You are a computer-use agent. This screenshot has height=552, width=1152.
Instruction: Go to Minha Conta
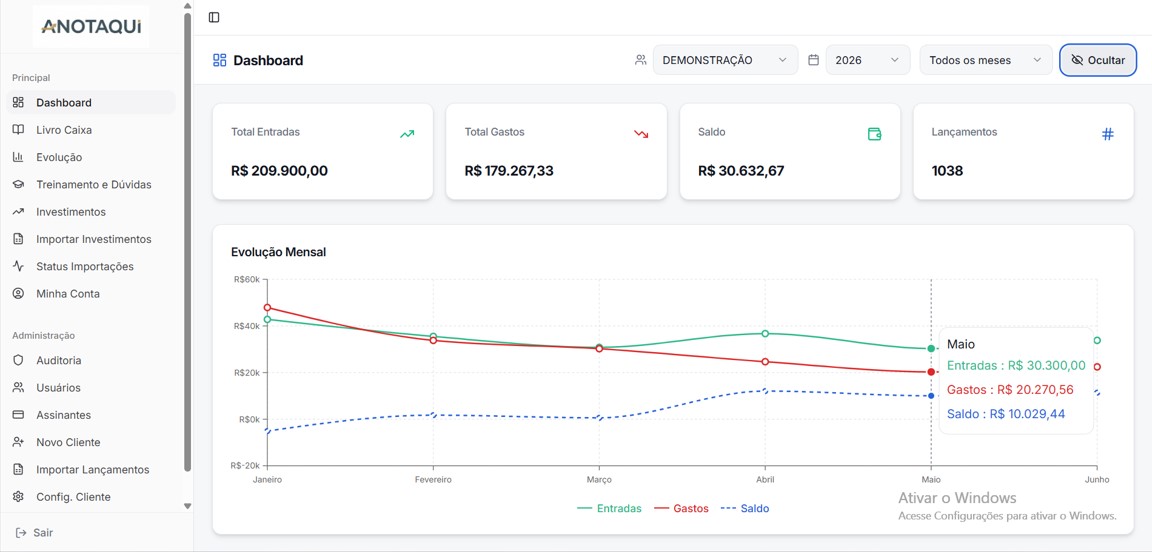pyautogui.click(x=91, y=293)
